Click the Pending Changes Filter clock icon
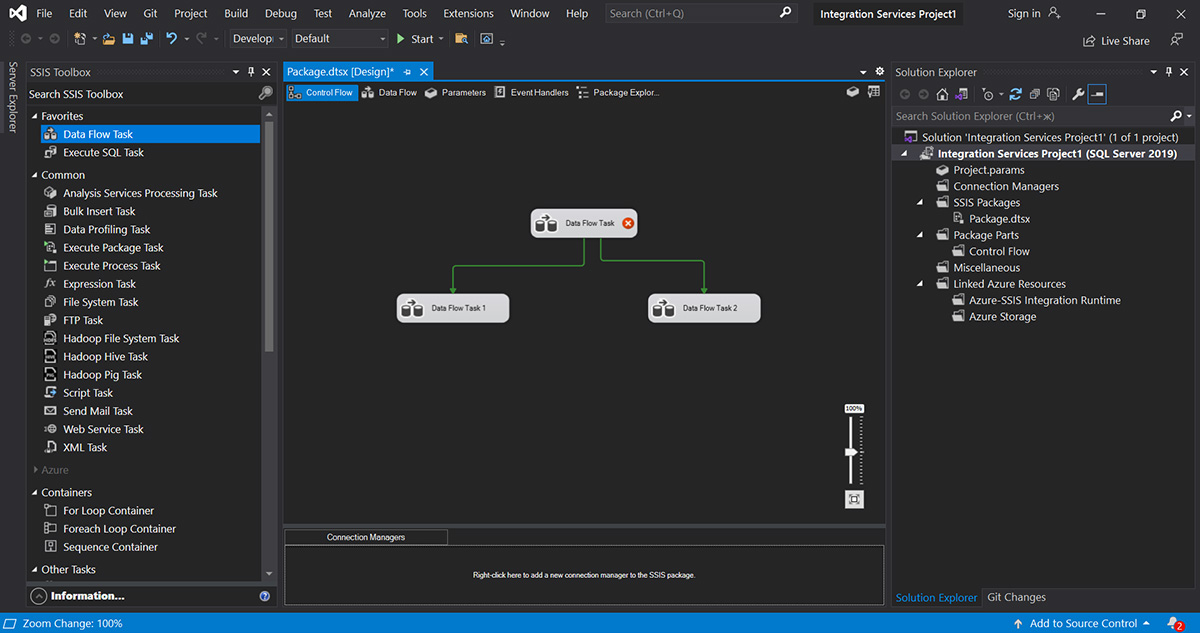 click(988, 94)
